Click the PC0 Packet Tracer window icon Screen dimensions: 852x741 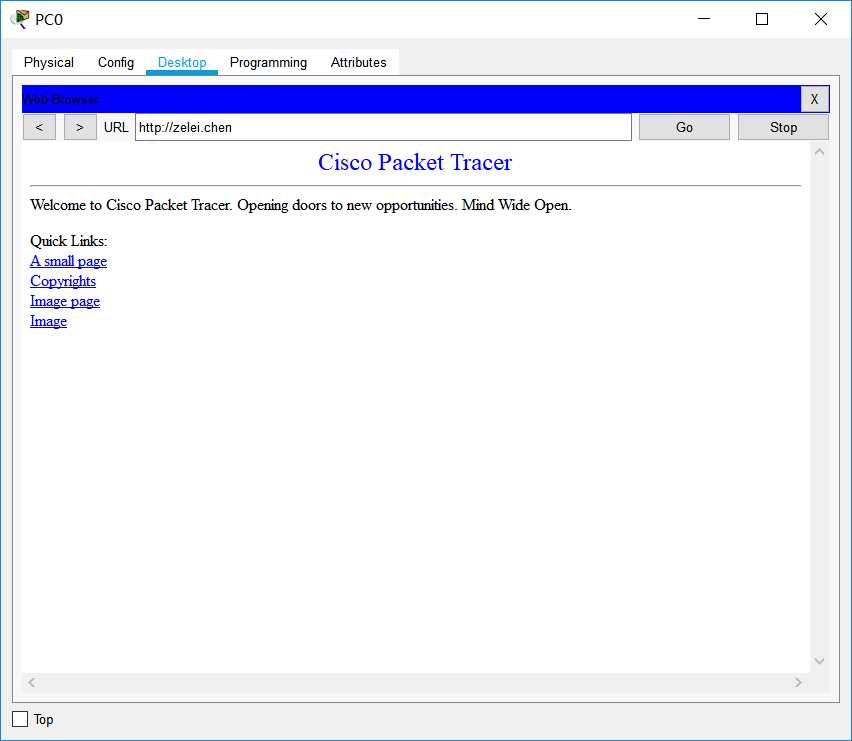click(x=20, y=19)
